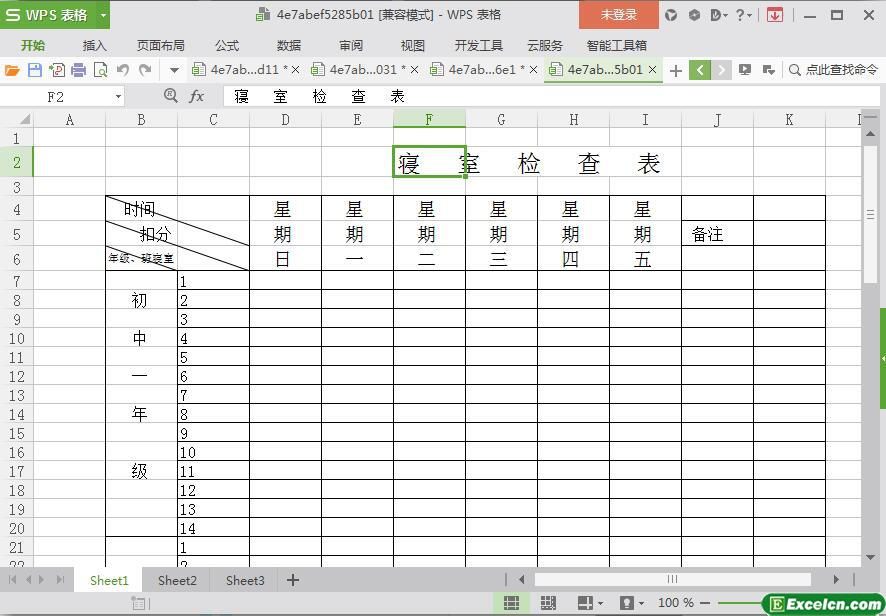Expand the quick access toolbar dropdown
Viewport: 886px width, 616px height.
(174, 70)
